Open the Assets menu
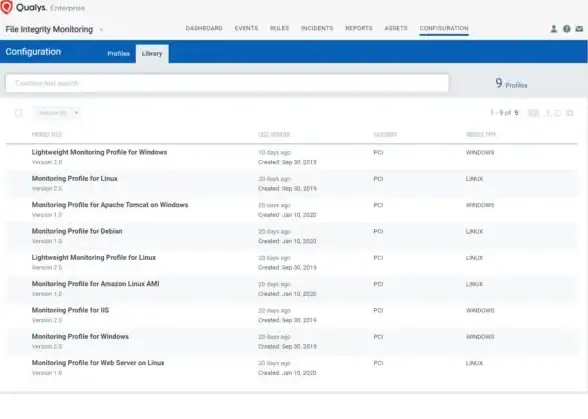Screen dimensions: 588x419 pos(396,28)
